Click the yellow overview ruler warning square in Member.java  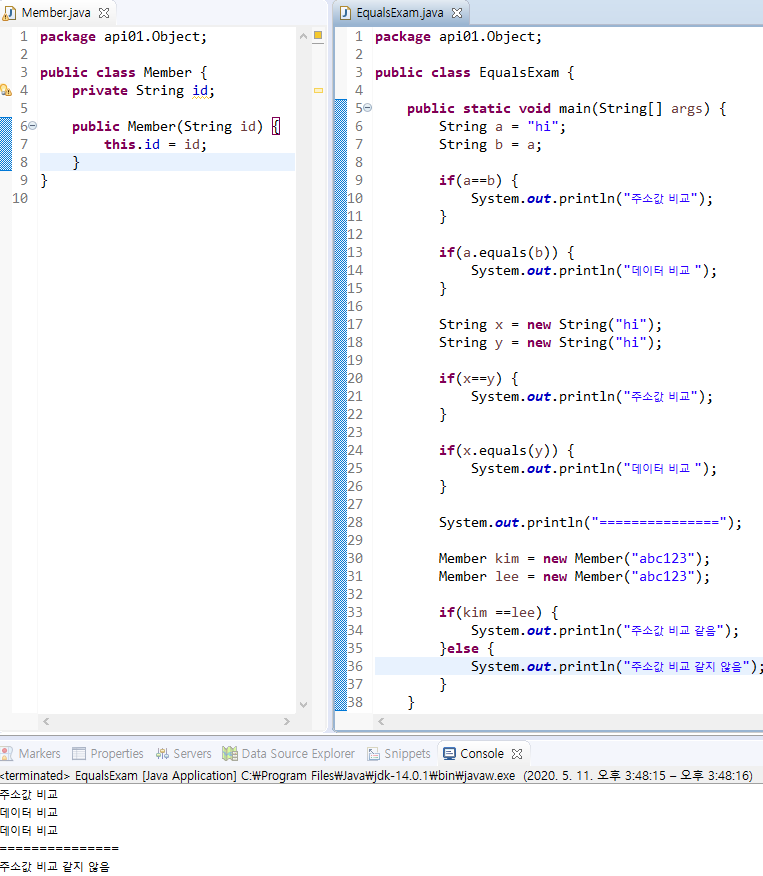(318, 35)
